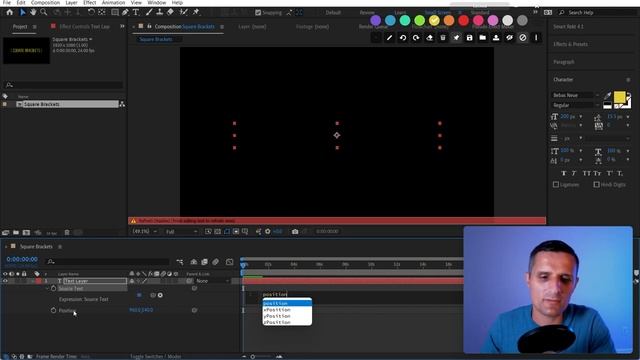Open the font size value dropdown arrow
Image resolution: width=640 pixels, height=360 pixels.
pyautogui.click(x=581, y=117)
